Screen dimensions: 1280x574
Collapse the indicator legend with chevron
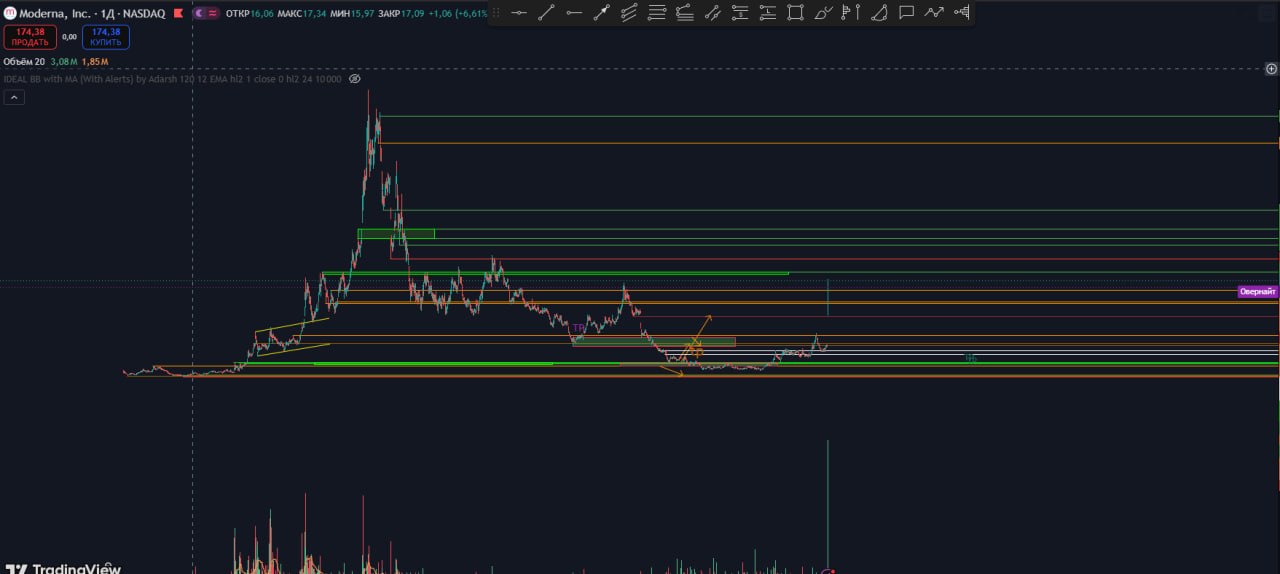coord(15,97)
